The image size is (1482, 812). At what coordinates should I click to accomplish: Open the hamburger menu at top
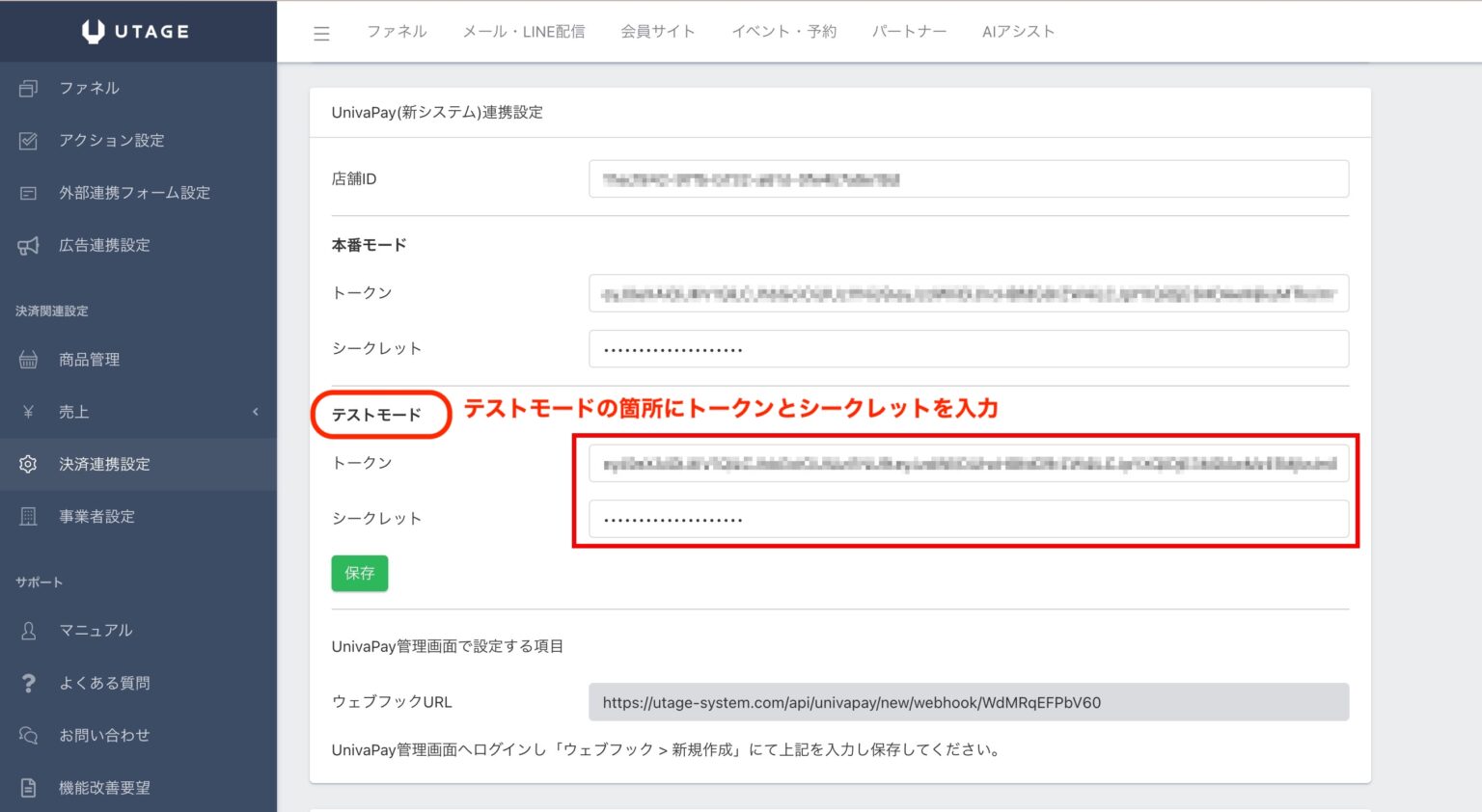click(x=321, y=32)
